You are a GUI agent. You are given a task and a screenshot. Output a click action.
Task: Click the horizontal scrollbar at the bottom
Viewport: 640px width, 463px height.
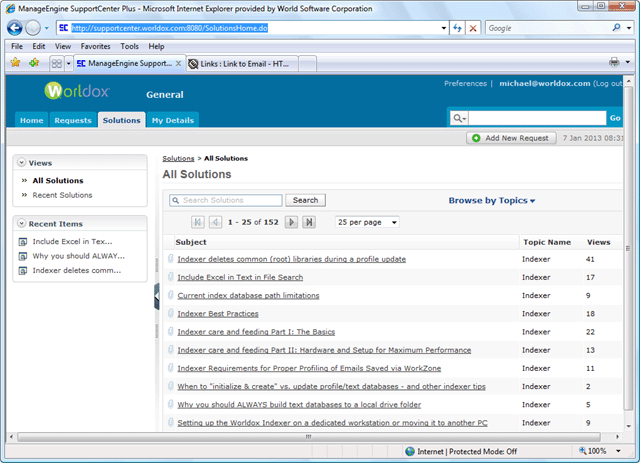coord(309,437)
